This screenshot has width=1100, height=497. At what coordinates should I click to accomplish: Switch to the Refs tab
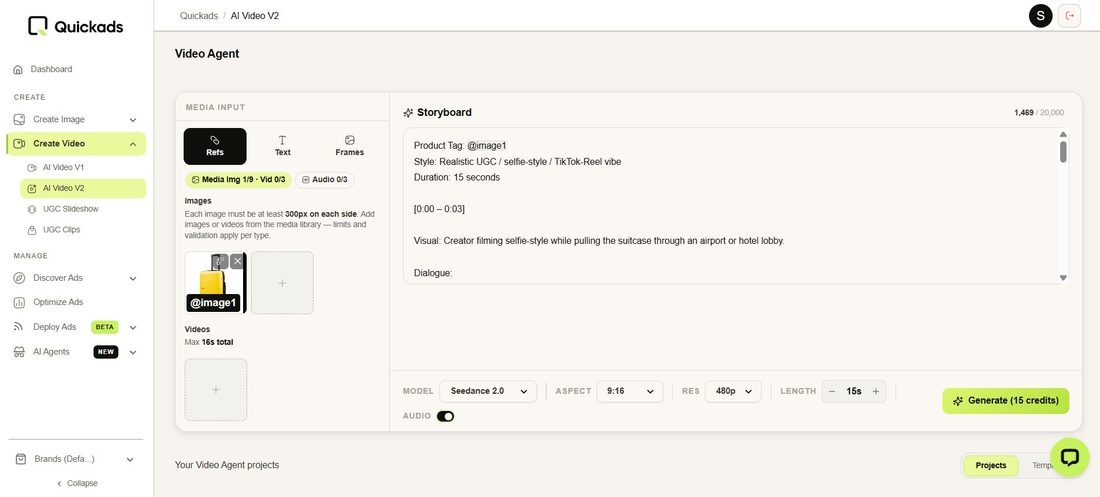coord(215,146)
